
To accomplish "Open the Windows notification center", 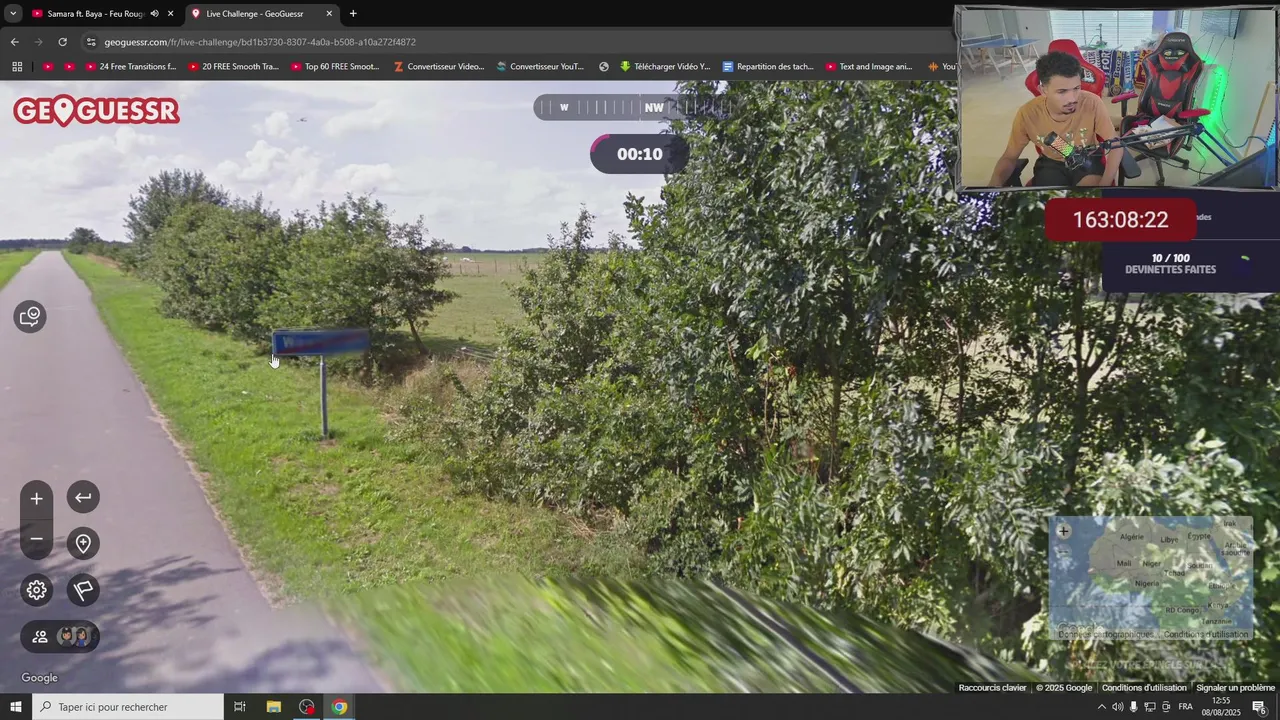I will point(1260,707).
